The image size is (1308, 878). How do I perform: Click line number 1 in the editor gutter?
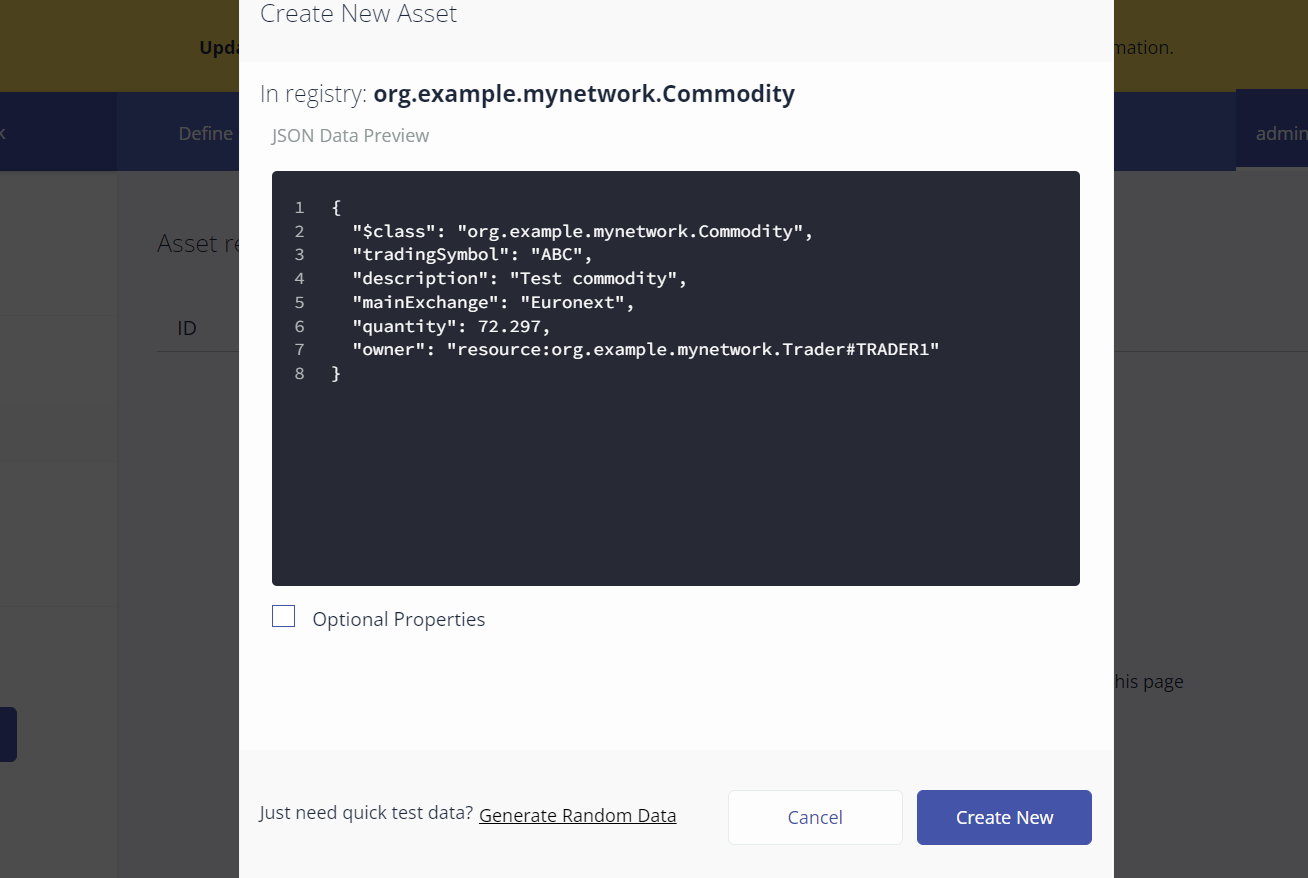pos(299,207)
